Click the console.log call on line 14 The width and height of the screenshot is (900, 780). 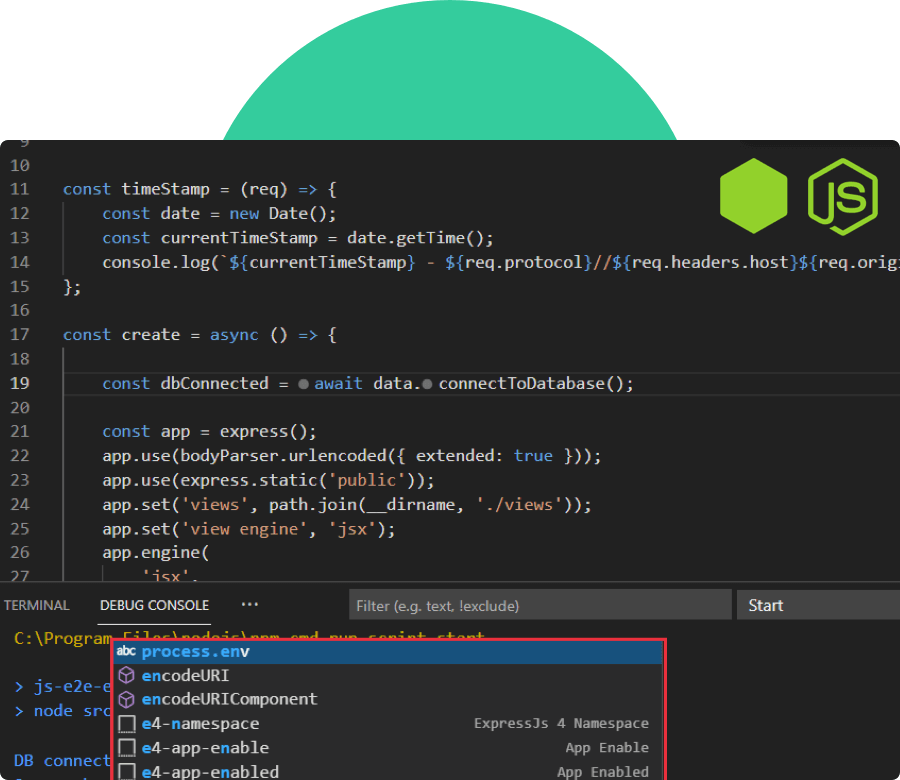tap(156, 263)
